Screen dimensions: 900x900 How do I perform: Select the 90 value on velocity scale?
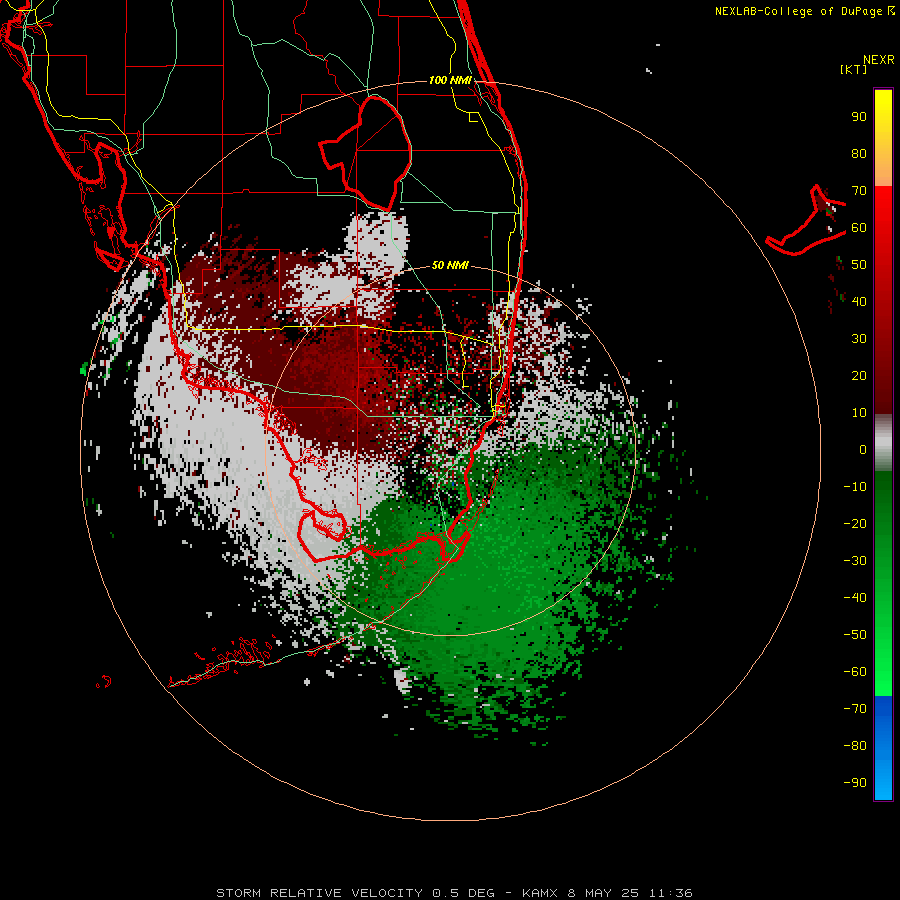(859, 117)
